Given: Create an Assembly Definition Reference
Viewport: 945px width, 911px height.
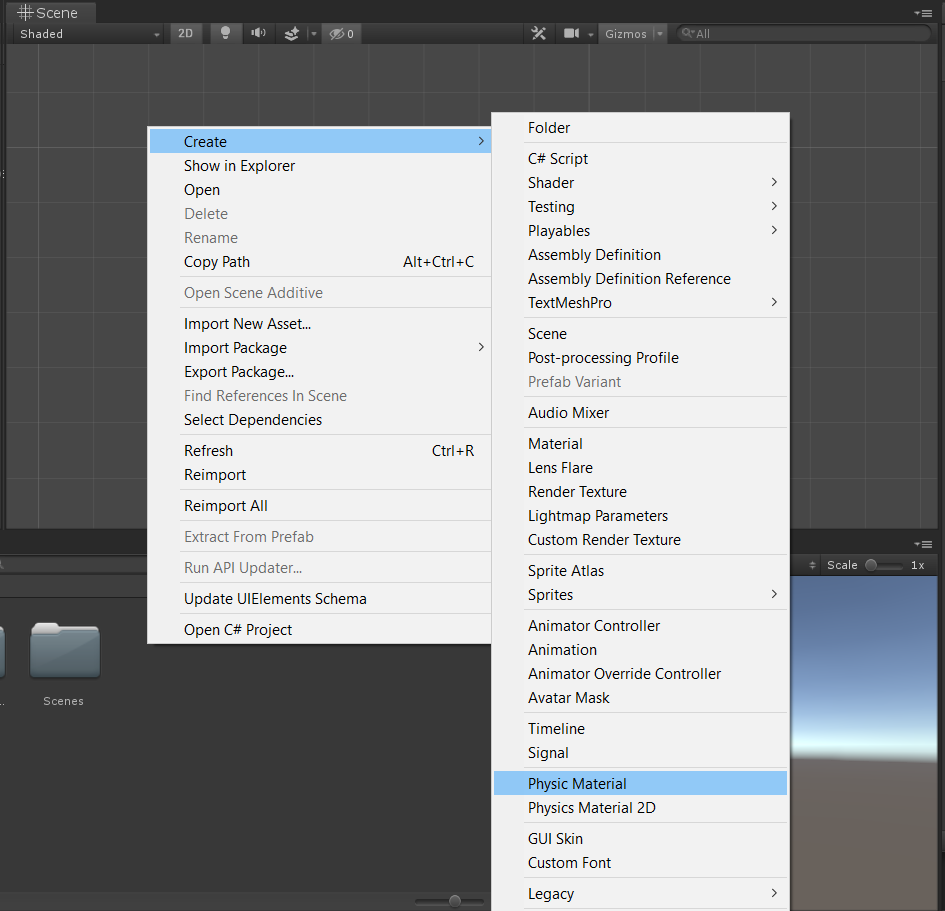Looking at the screenshot, I should click(640, 279).
